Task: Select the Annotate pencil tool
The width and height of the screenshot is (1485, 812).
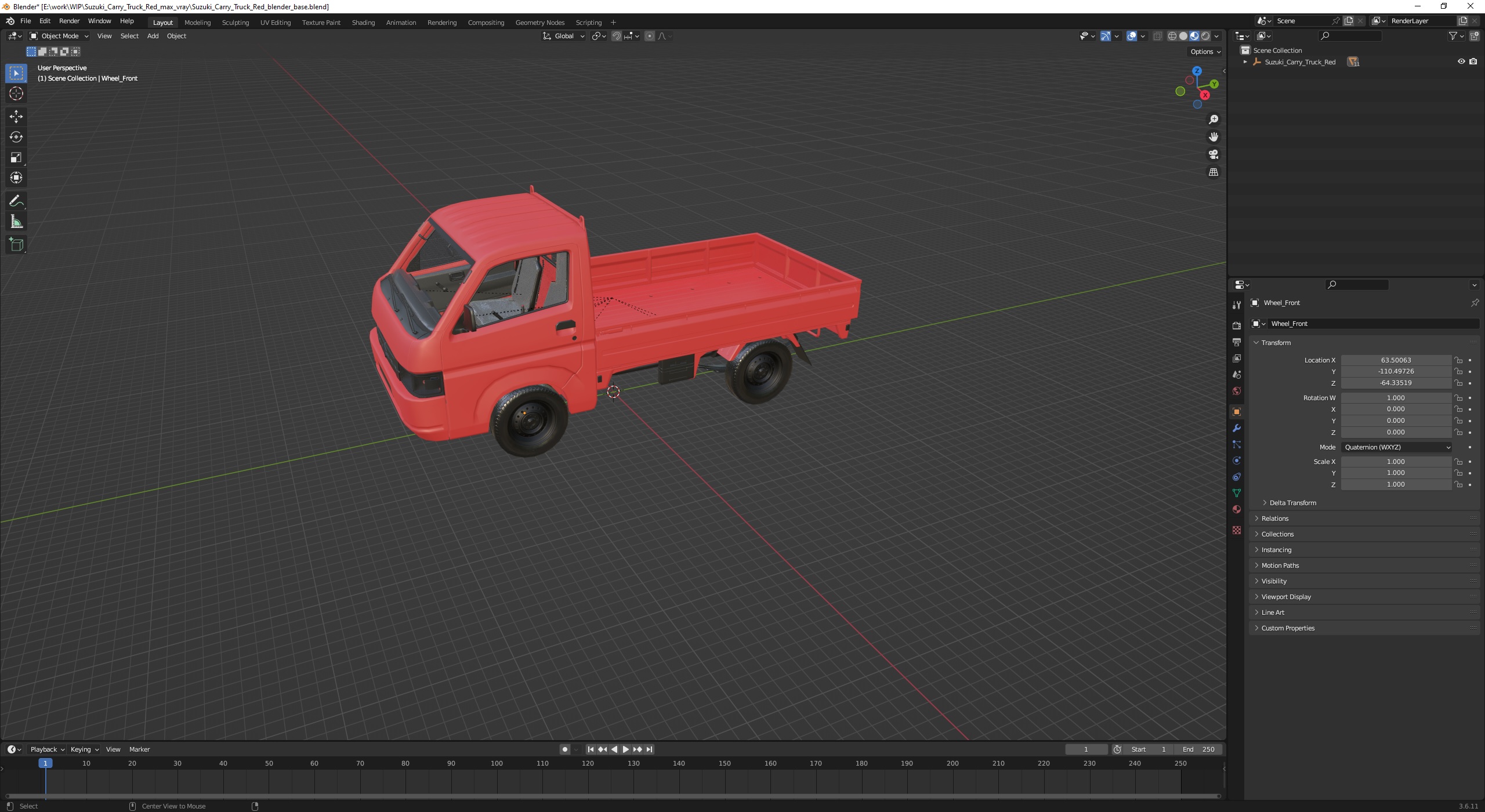Action: tap(16, 201)
